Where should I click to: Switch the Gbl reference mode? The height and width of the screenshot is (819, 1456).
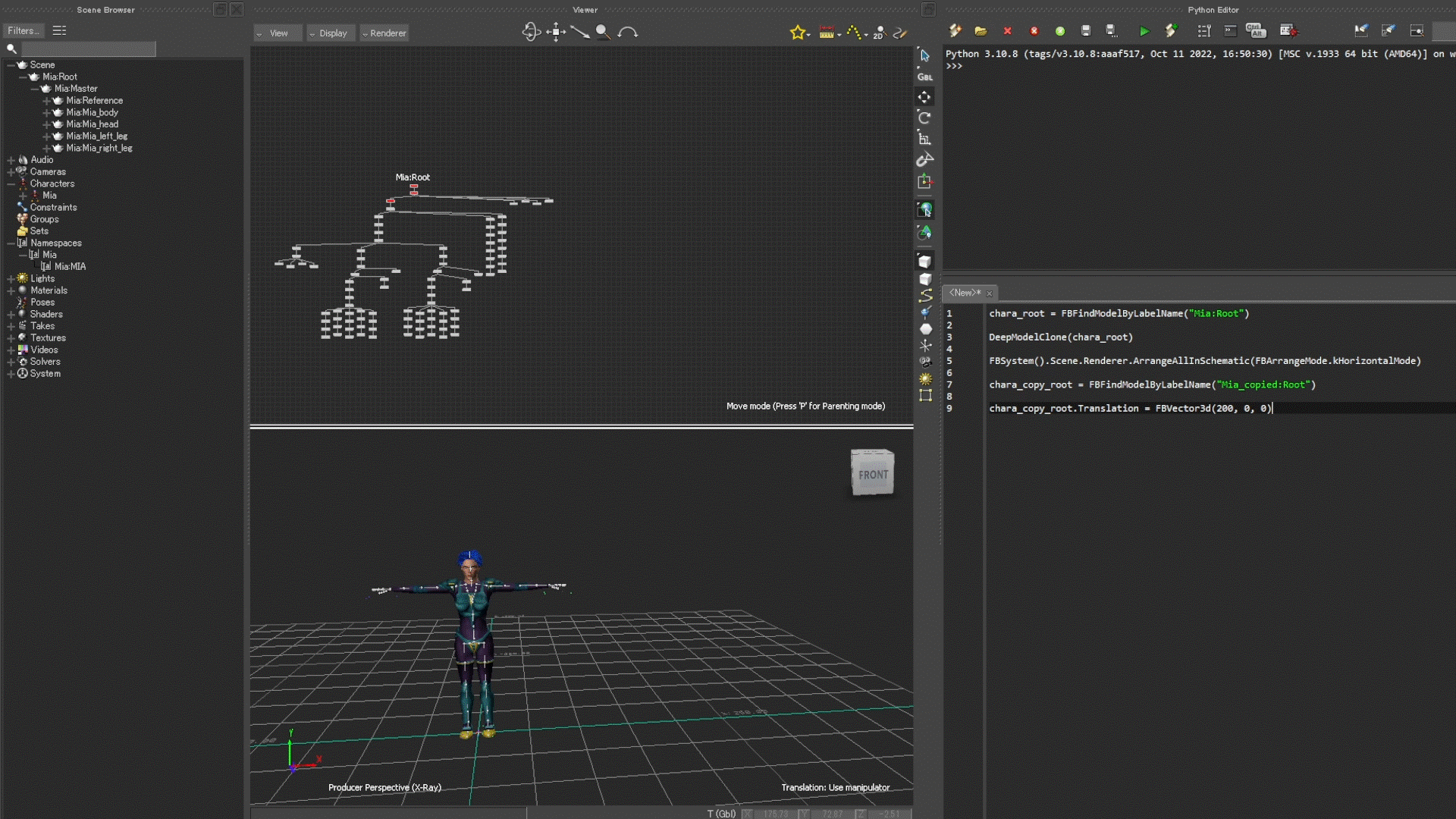925,77
